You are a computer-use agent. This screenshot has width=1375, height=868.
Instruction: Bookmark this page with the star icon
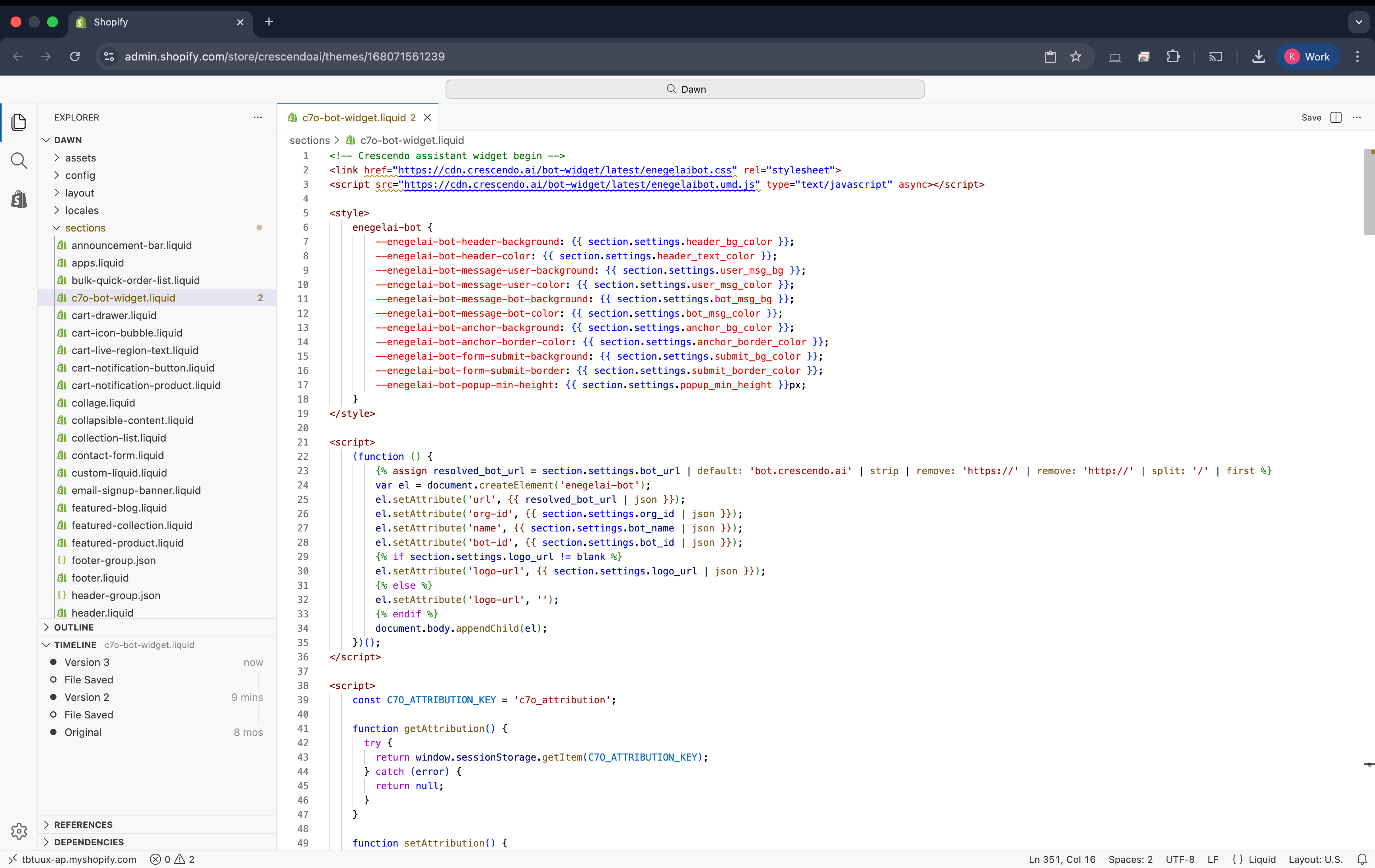1076,56
